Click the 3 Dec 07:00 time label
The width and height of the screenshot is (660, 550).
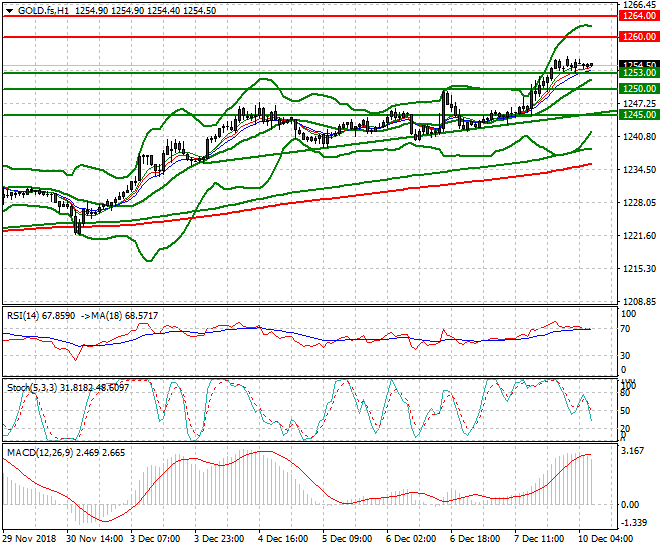(x=155, y=539)
